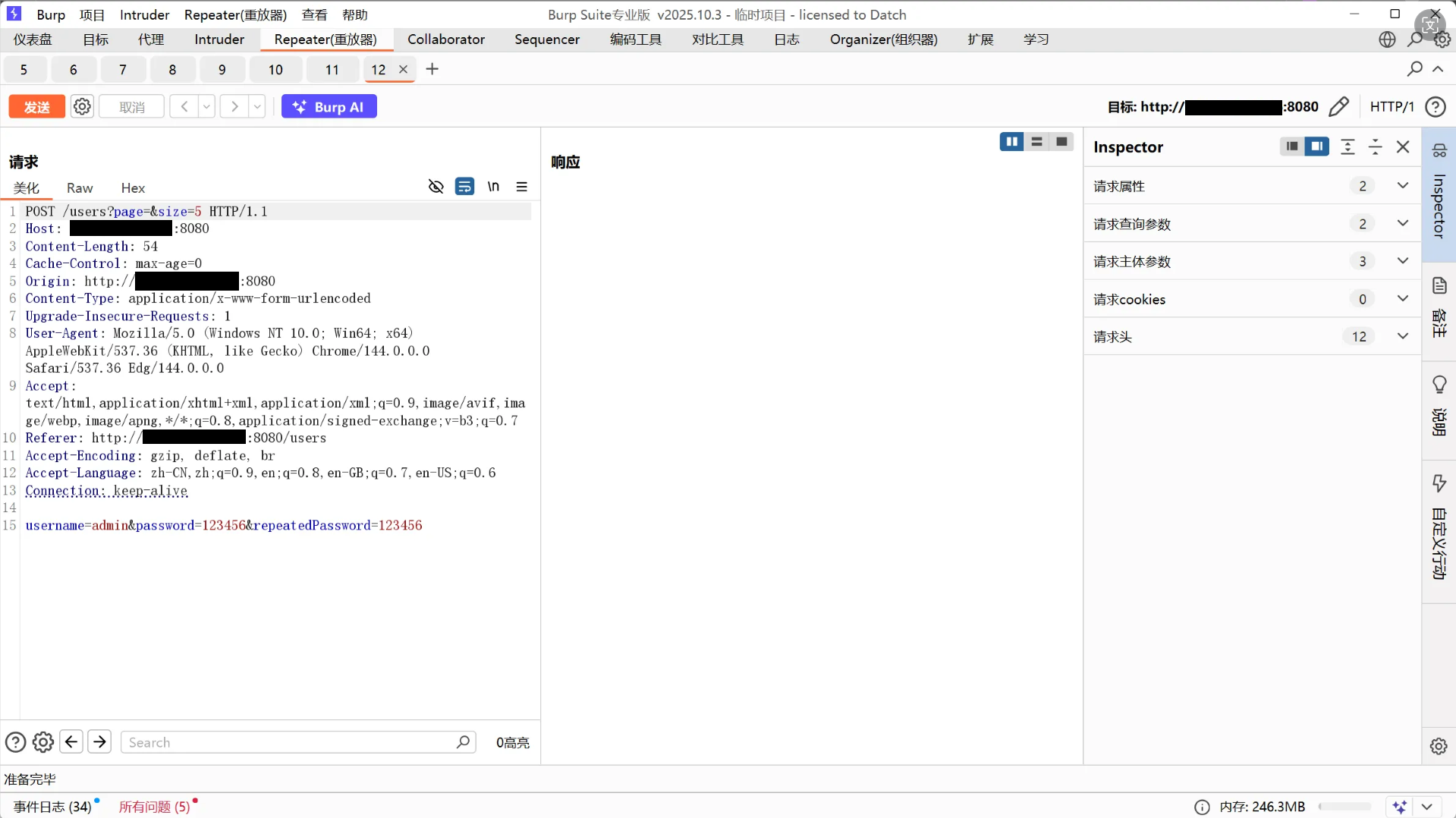The image size is (1456, 818).
Task: Open Repeater help question icon
Action: [x=1435, y=107]
